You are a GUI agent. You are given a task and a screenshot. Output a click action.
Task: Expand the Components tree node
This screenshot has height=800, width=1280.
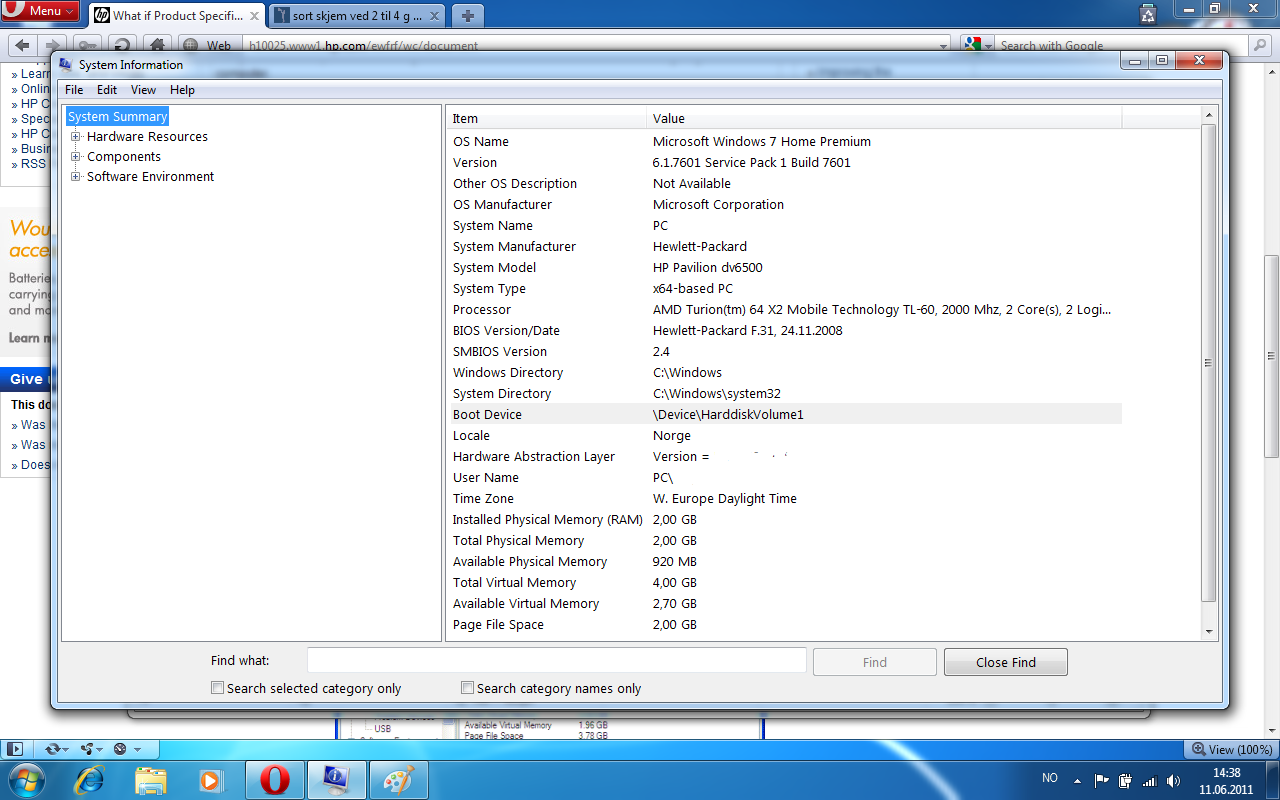(76, 157)
